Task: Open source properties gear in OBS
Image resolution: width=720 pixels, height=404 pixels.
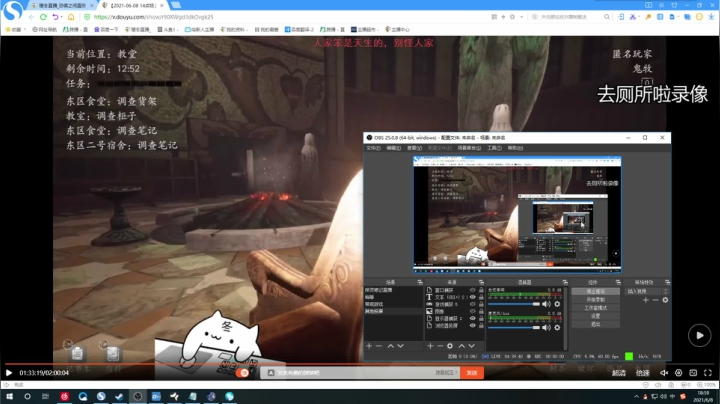Action: (x=450, y=346)
